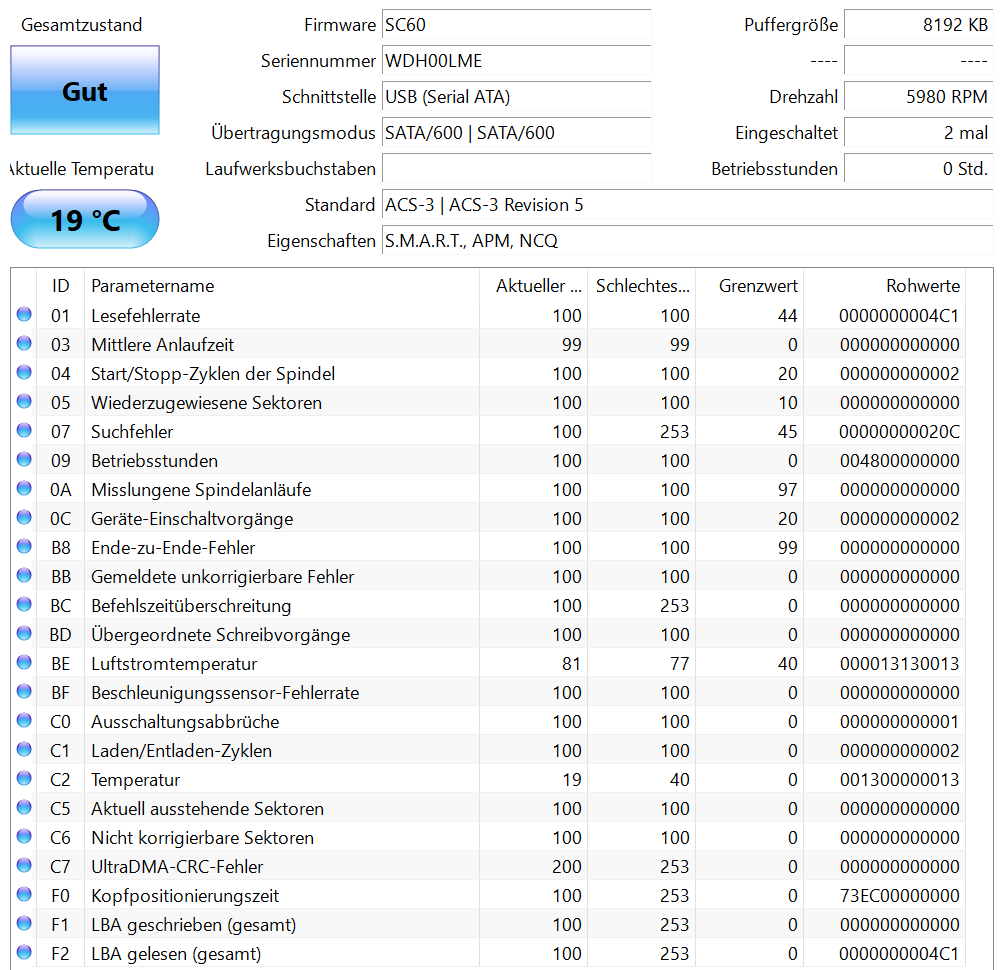Image resolution: width=1000 pixels, height=970 pixels.
Task: Select ID cell F2
Action: point(61,954)
